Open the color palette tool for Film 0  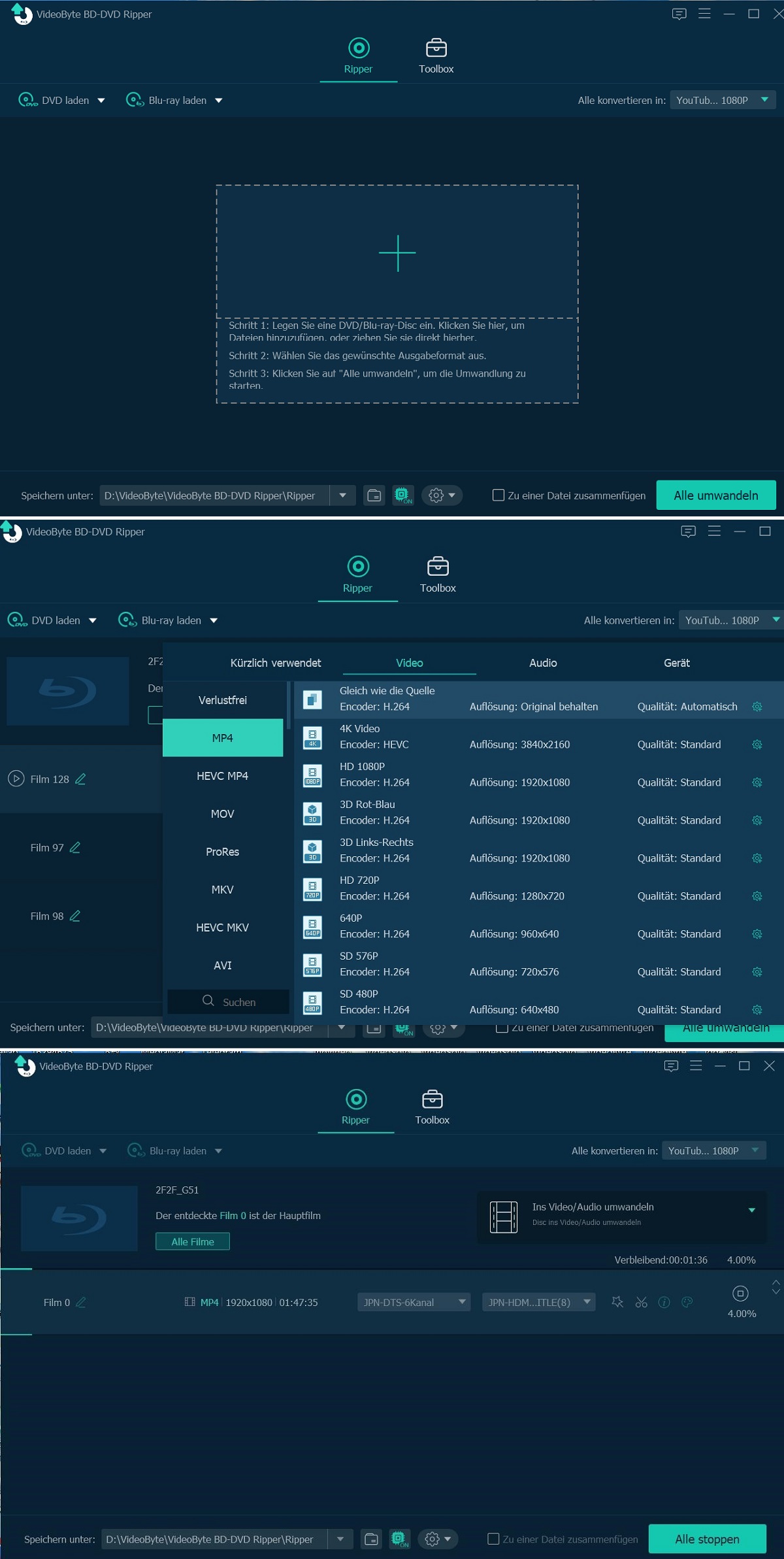[x=687, y=1302]
